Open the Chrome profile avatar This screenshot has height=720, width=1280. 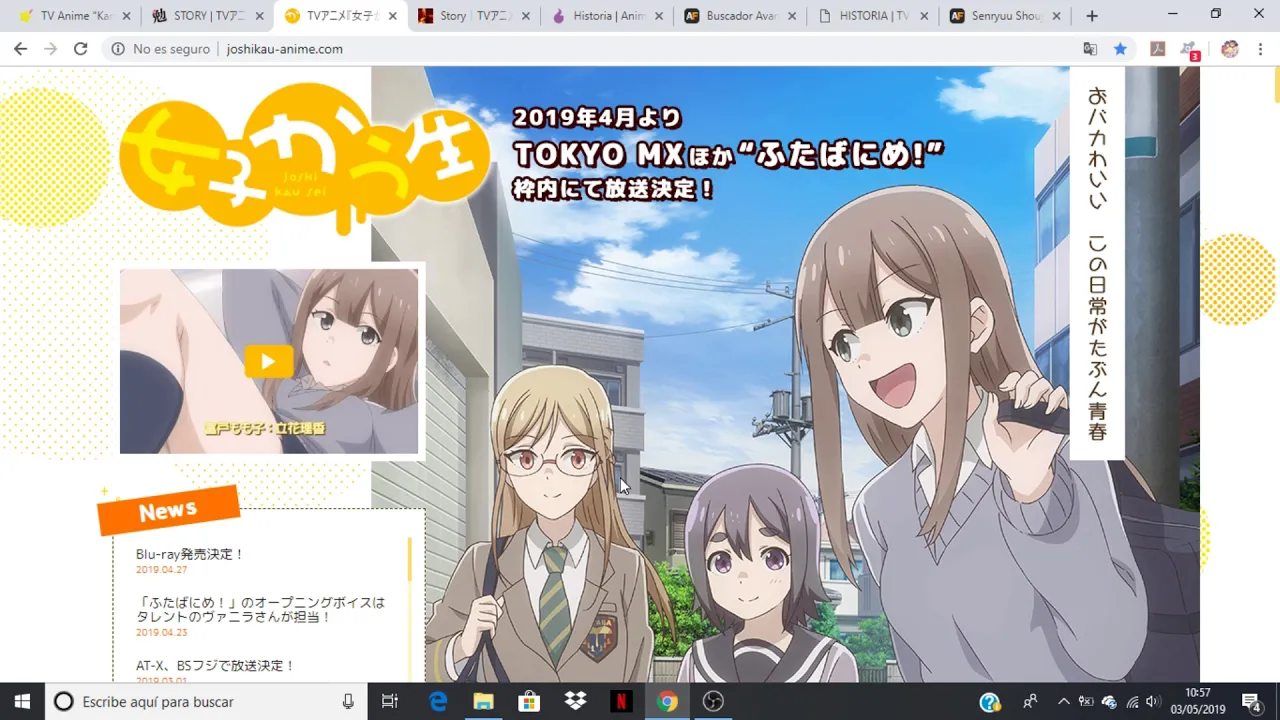pos(1230,49)
